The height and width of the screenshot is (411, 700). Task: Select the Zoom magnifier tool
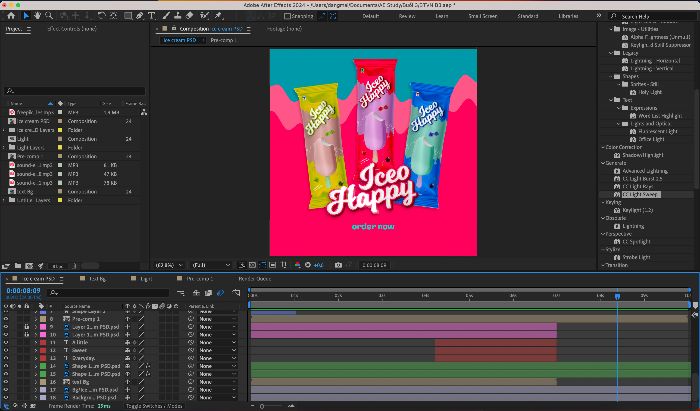pyautogui.click(x=49, y=16)
